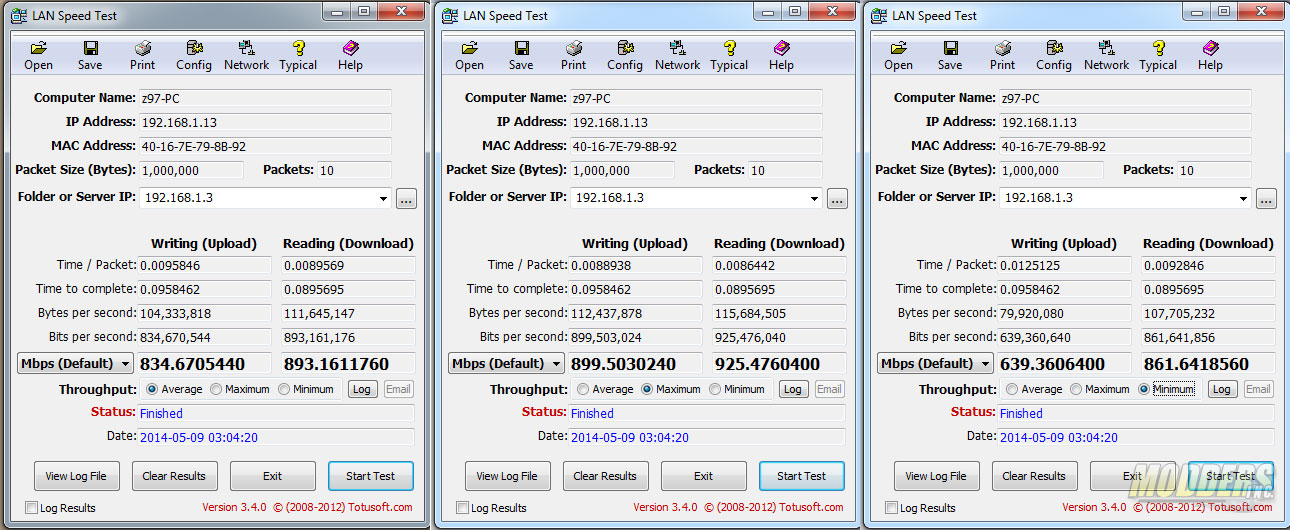Click Log button in right window
1290x530 pixels.
tap(1222, 389)
